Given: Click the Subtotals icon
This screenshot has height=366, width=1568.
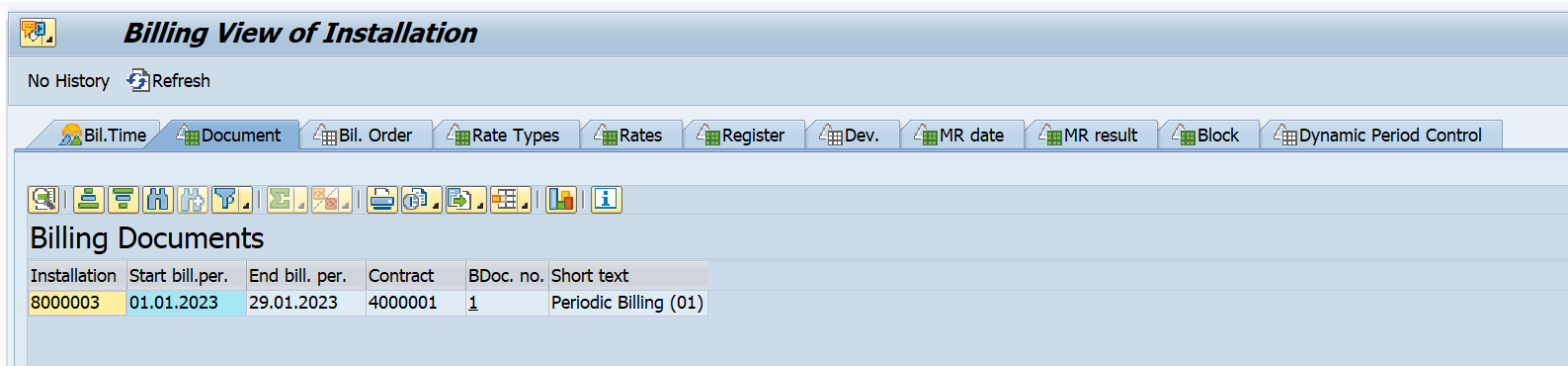Looking at the screenshot, I should click(325, 200).
